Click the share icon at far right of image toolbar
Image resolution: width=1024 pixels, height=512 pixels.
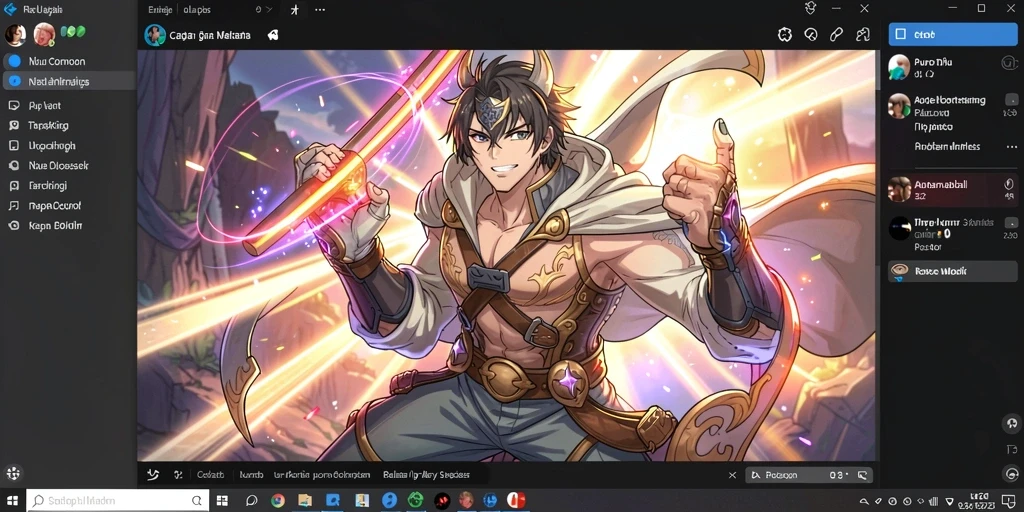pyautogui.click(x=863, y=35)
